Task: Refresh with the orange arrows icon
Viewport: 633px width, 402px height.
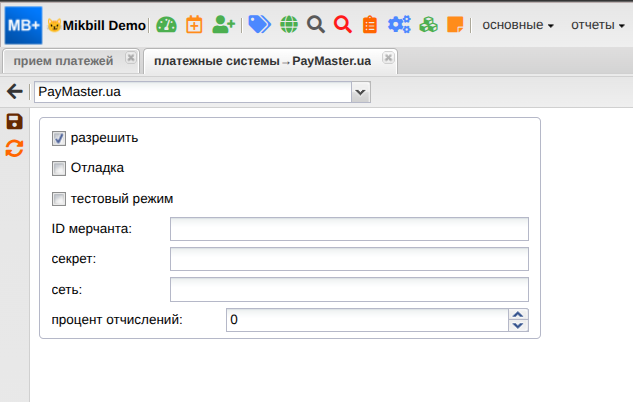Action: pyautogui.click(x=15, y=148)
